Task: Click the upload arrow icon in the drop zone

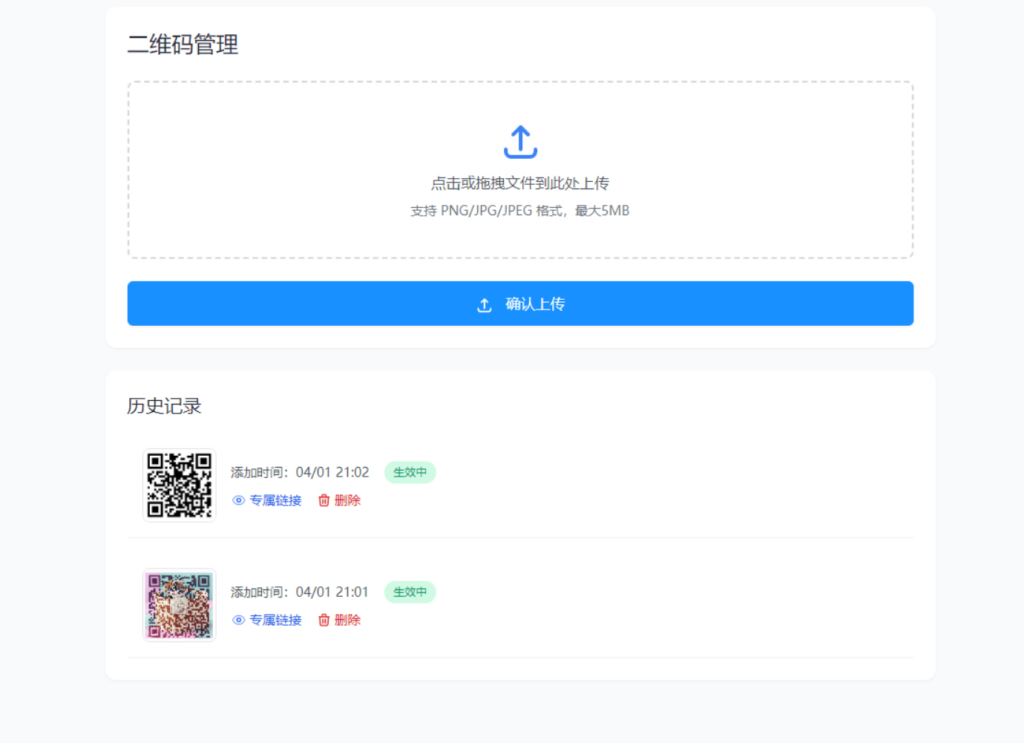Action: coord(520,142)
